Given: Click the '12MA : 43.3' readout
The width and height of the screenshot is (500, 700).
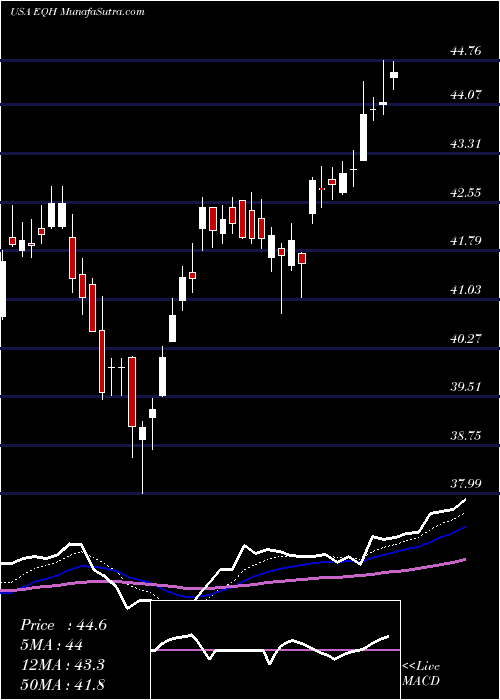Looking at the screenshot, I should coord(62,665).
